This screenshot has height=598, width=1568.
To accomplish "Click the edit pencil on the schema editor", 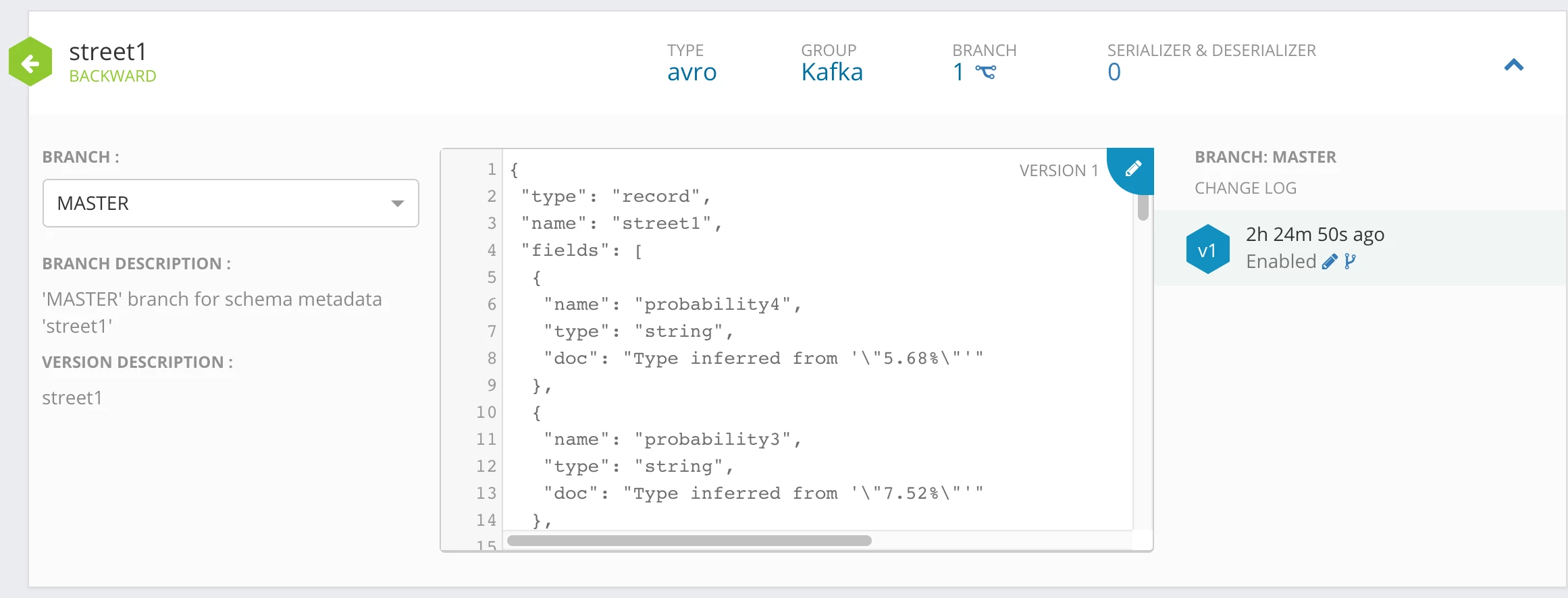I will point(1133,168).
